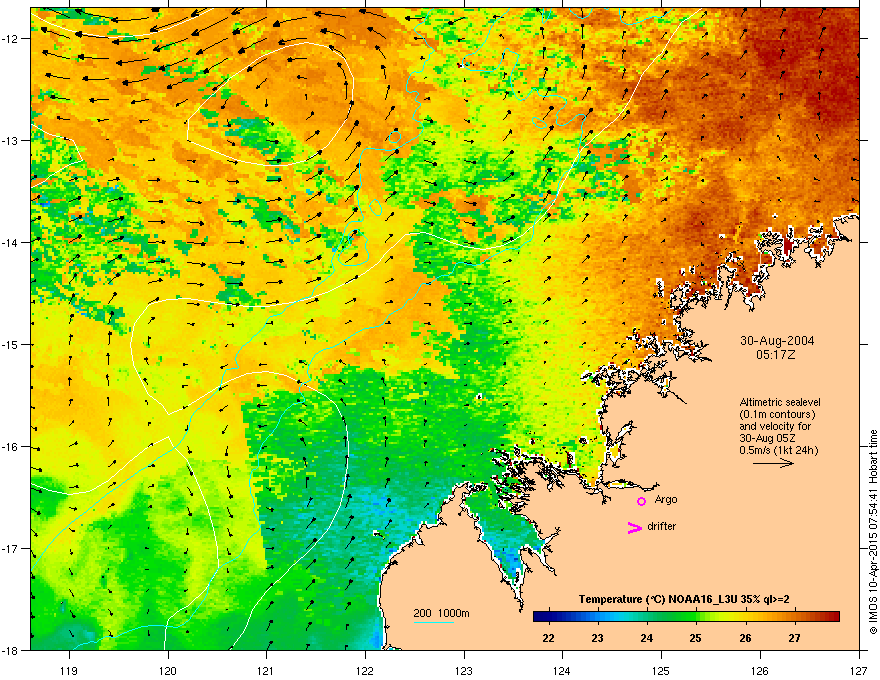Click the 124 longitude axis label
The height and width of the screenshot is (680, 880).
coord(562,670)
